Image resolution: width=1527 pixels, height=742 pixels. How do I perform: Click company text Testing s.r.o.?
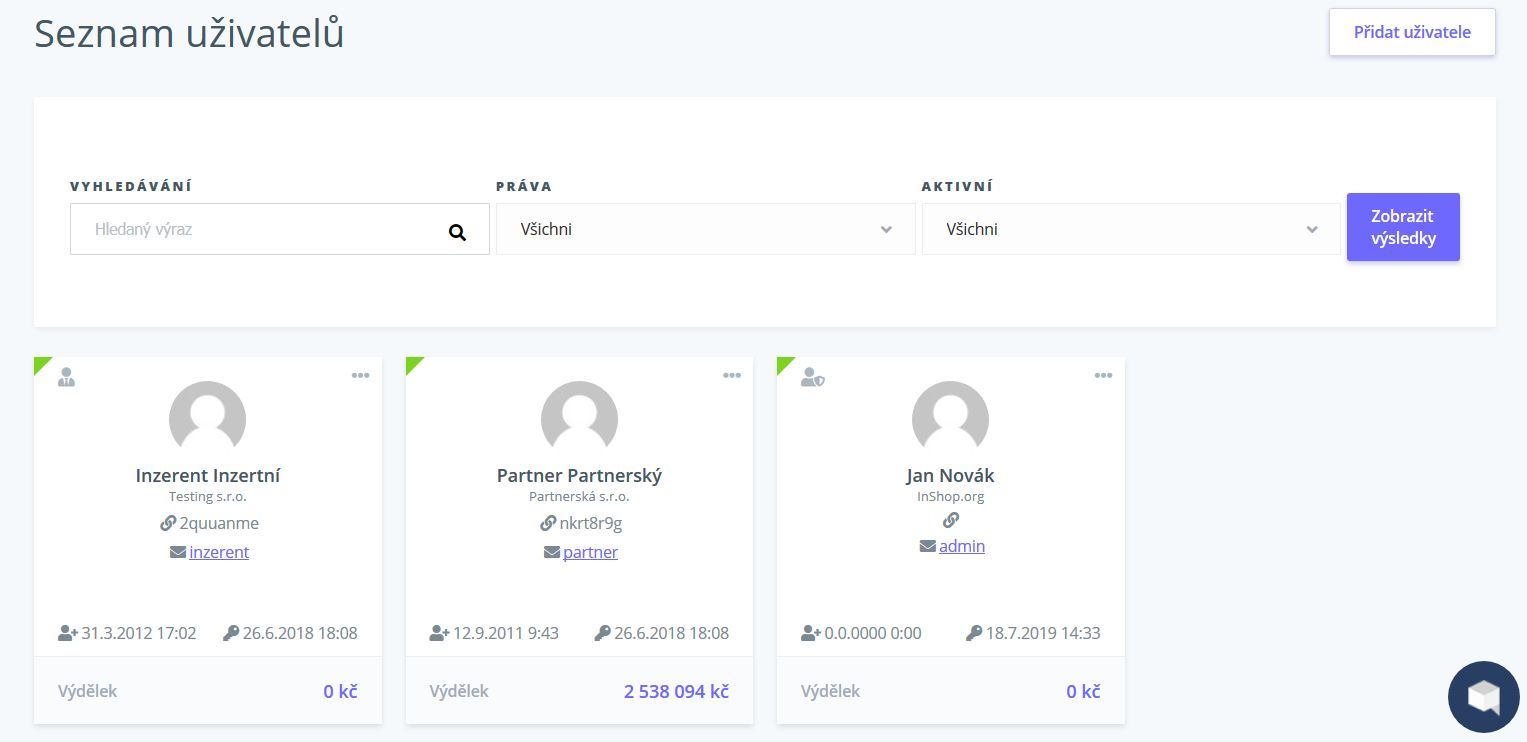coord(207,496)
